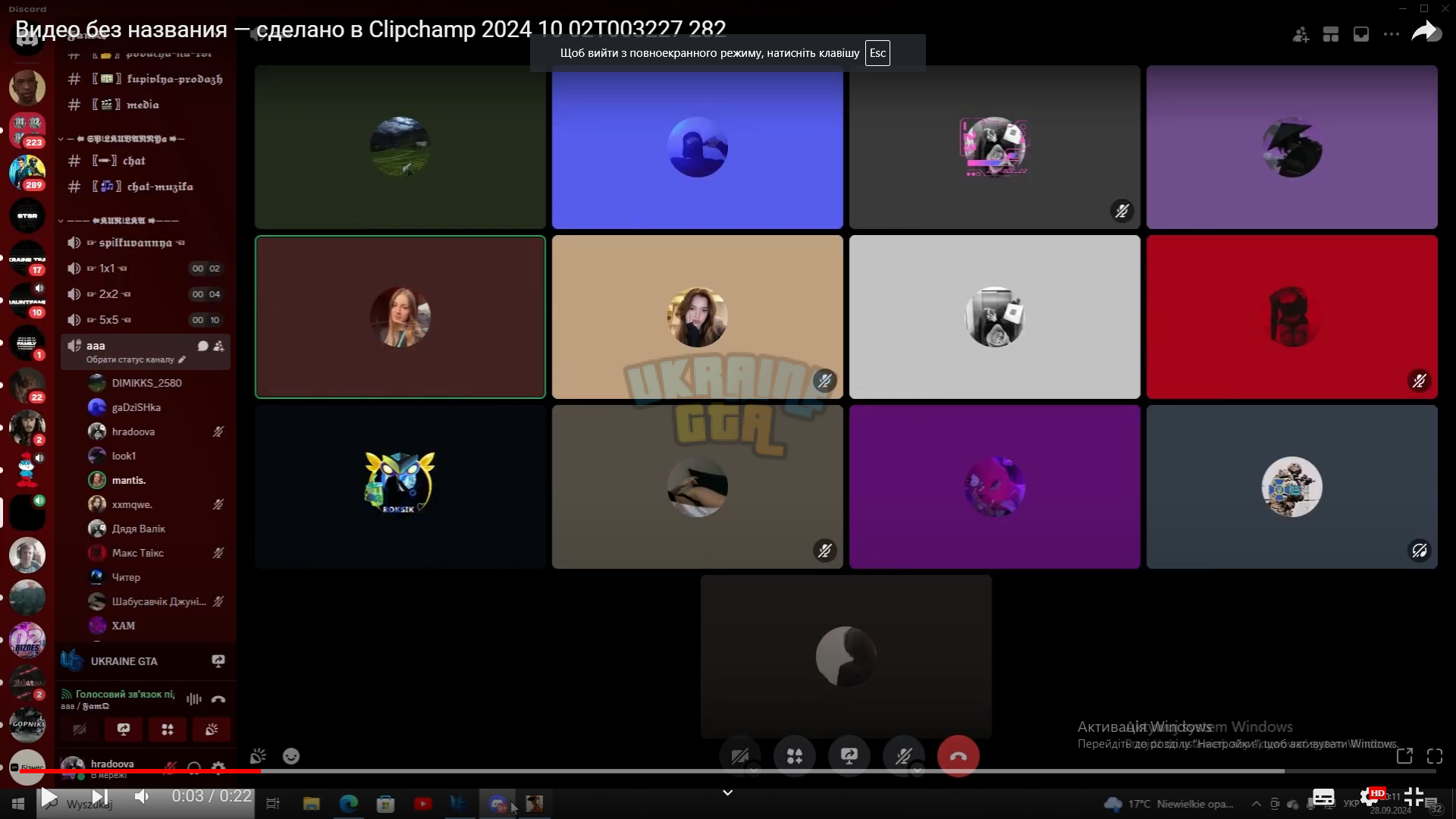
Task: Open camera options dropdown arrow
Action: [754, 770]
